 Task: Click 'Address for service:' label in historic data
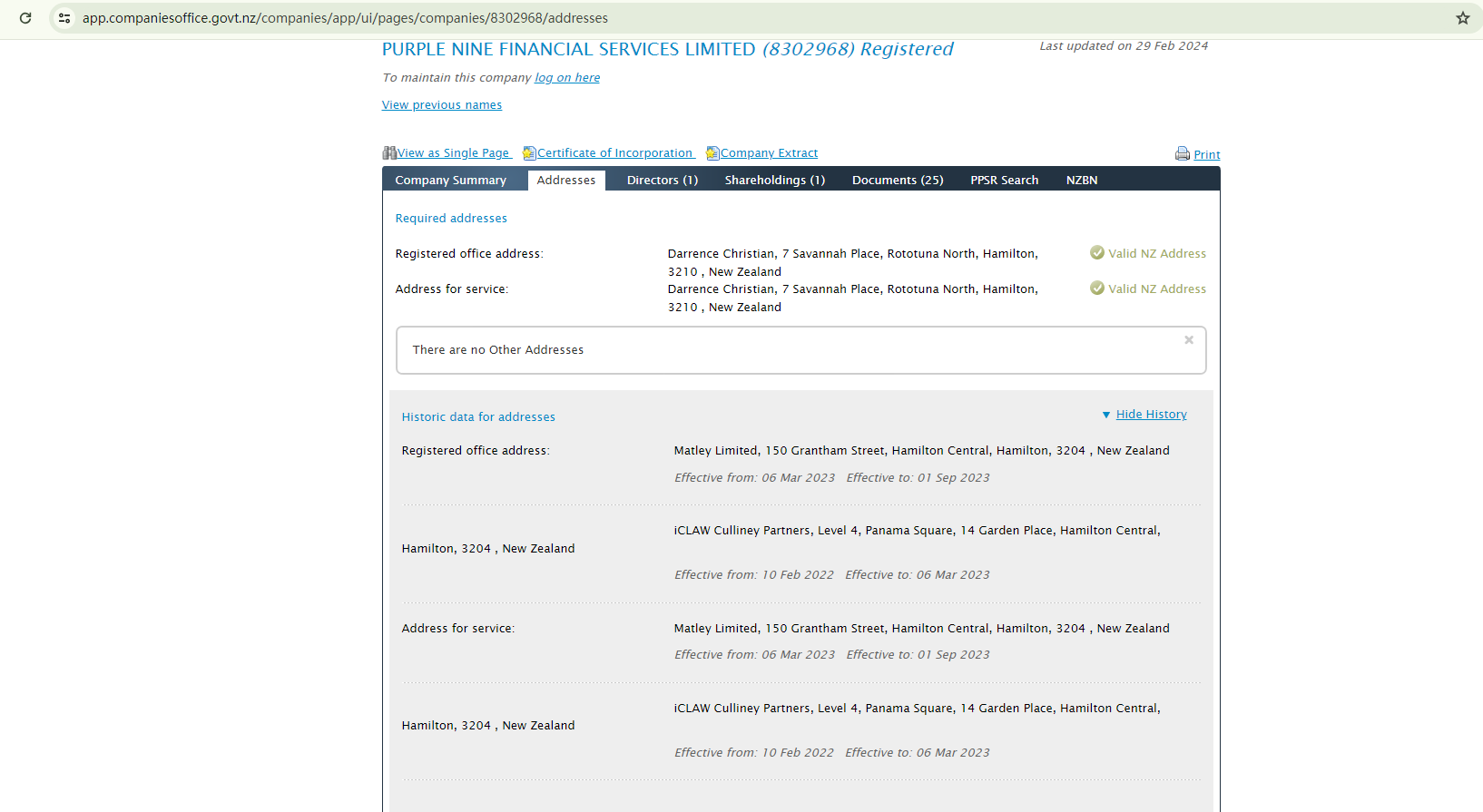[x=458, y=629]
